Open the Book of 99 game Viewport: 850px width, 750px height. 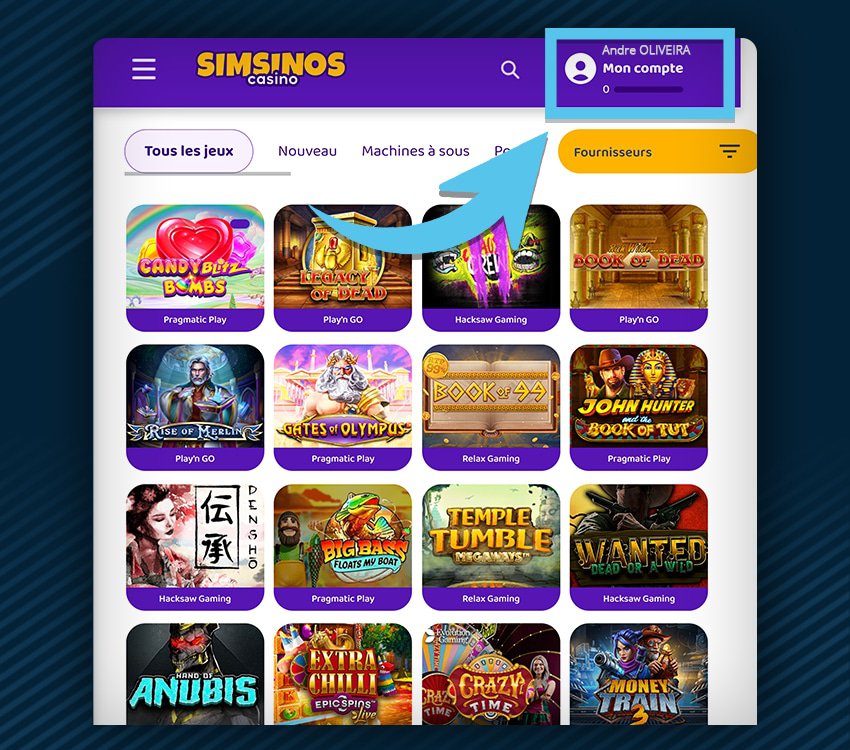(491, 407)
